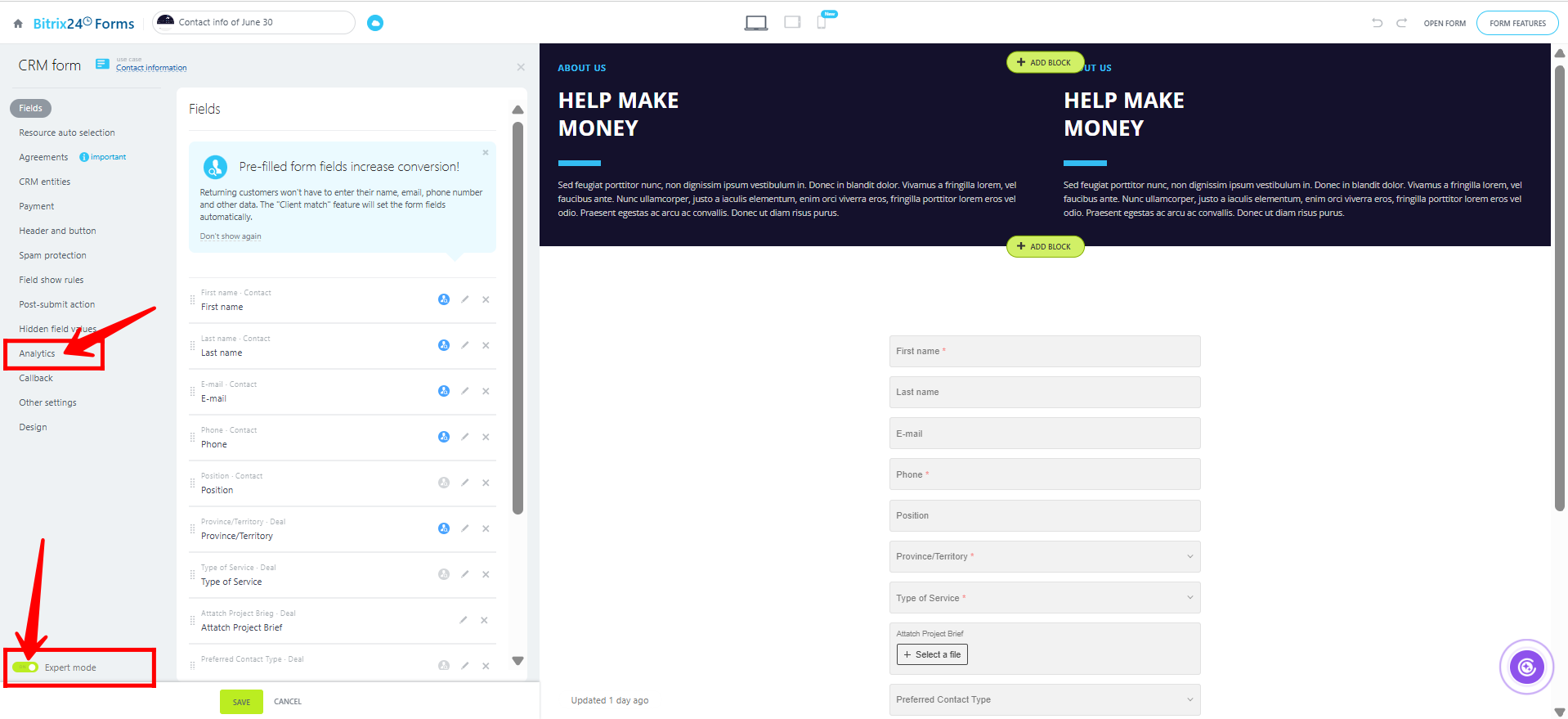Open Type of Service dropdown in preview
Viewport: 1568px width, 719px height.
[x=1045, y=598]
